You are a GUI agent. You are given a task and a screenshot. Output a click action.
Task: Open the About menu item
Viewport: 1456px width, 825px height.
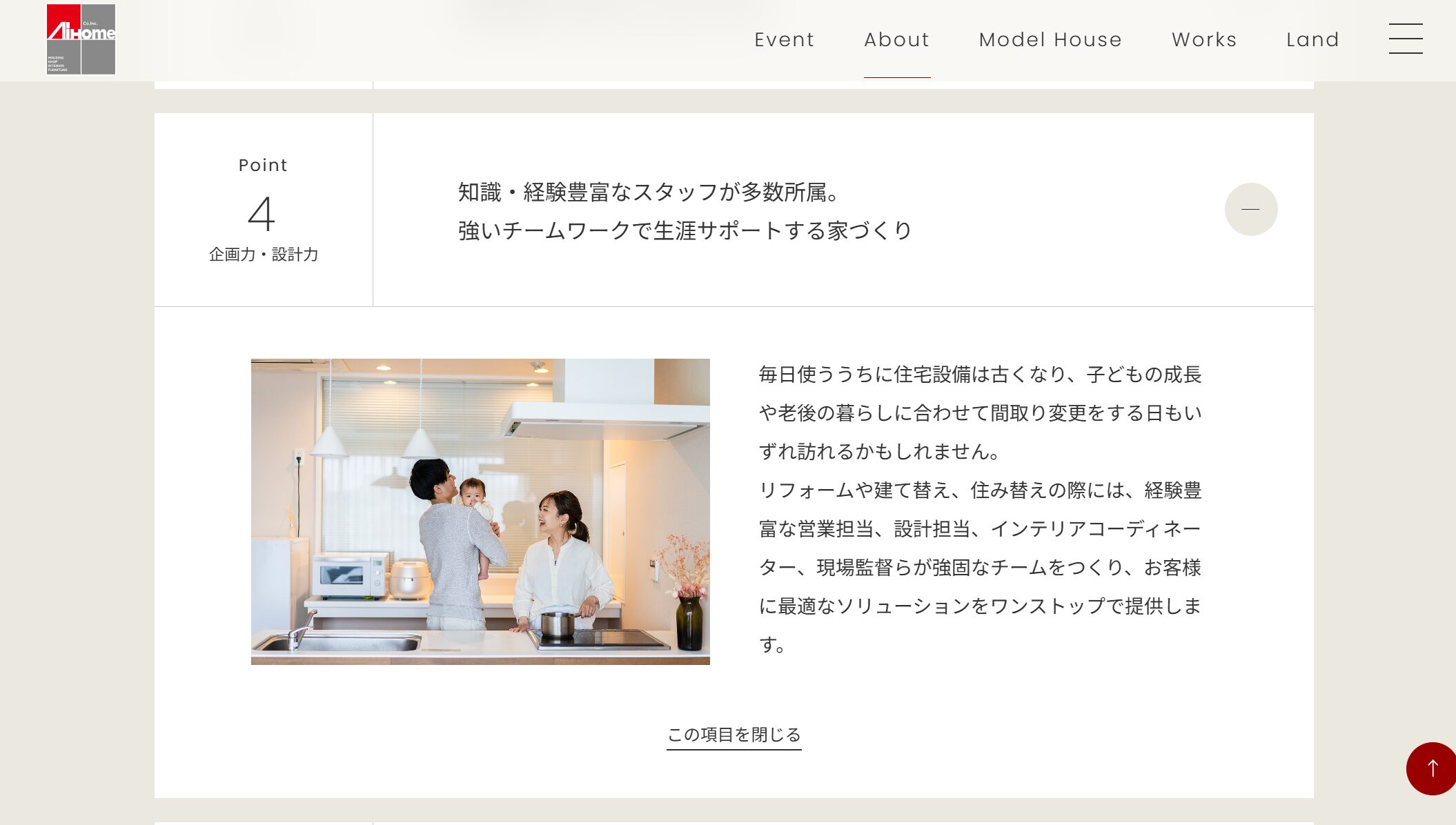tap(896, 40)
